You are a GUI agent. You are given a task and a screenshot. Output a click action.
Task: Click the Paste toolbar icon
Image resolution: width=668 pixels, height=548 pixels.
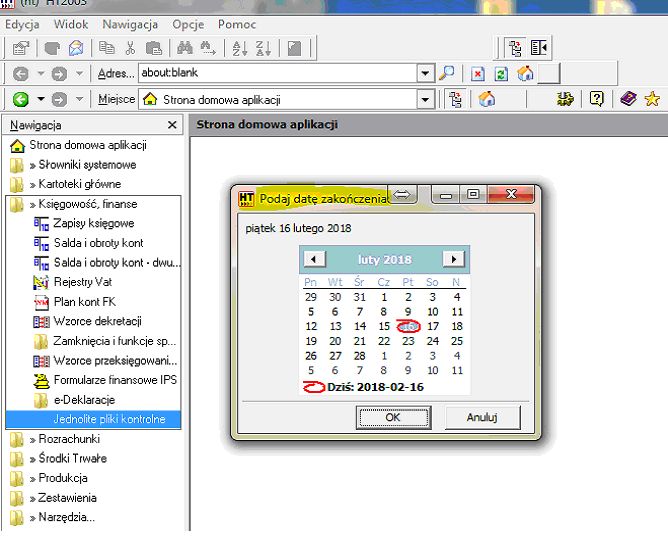click(x=153, y=48)
